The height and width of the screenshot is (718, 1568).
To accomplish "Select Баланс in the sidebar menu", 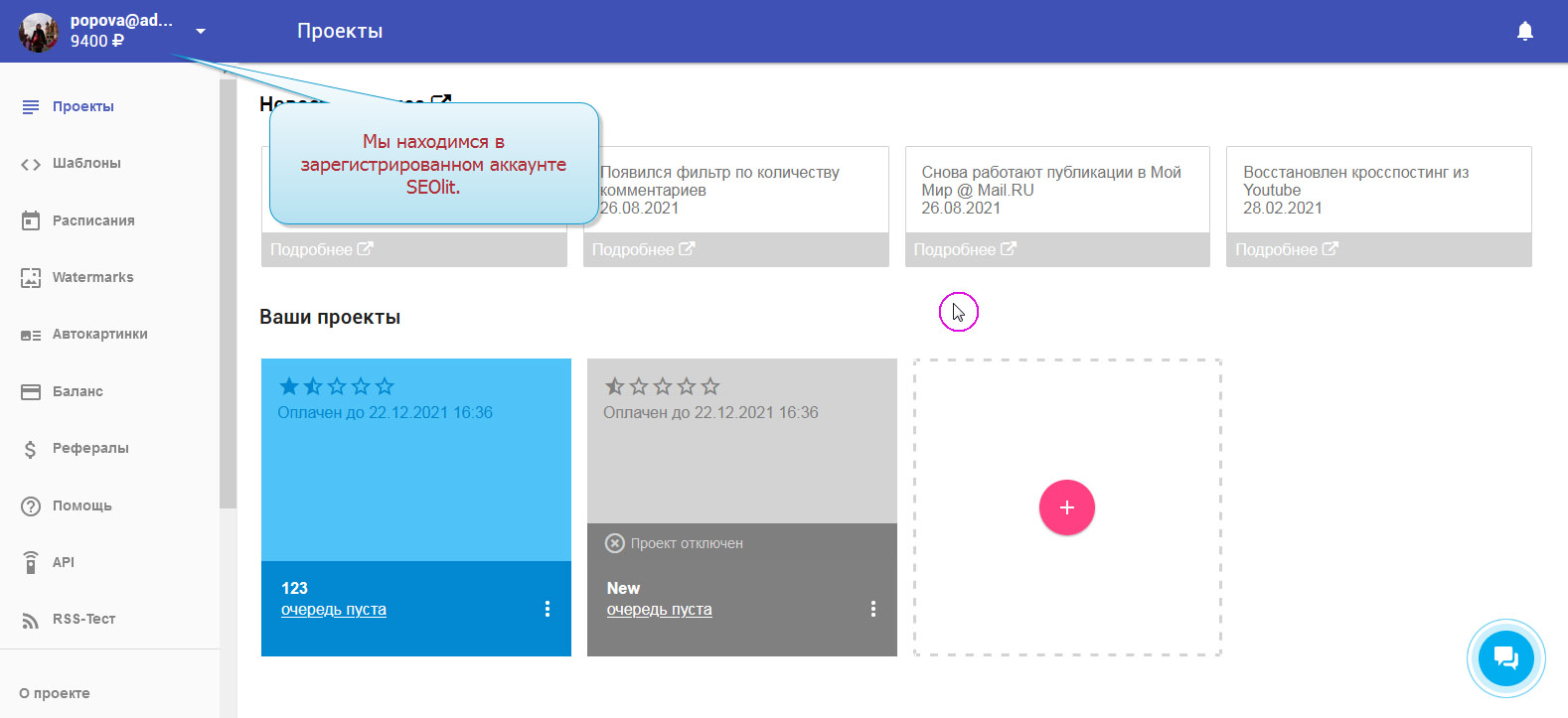I will coord(78,391).
